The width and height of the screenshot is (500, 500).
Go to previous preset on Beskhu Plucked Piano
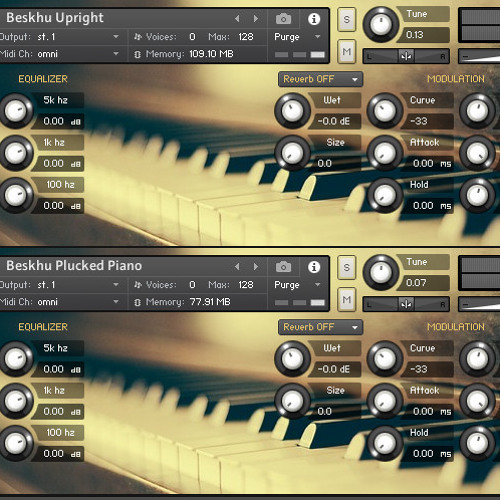pos(237,266)
